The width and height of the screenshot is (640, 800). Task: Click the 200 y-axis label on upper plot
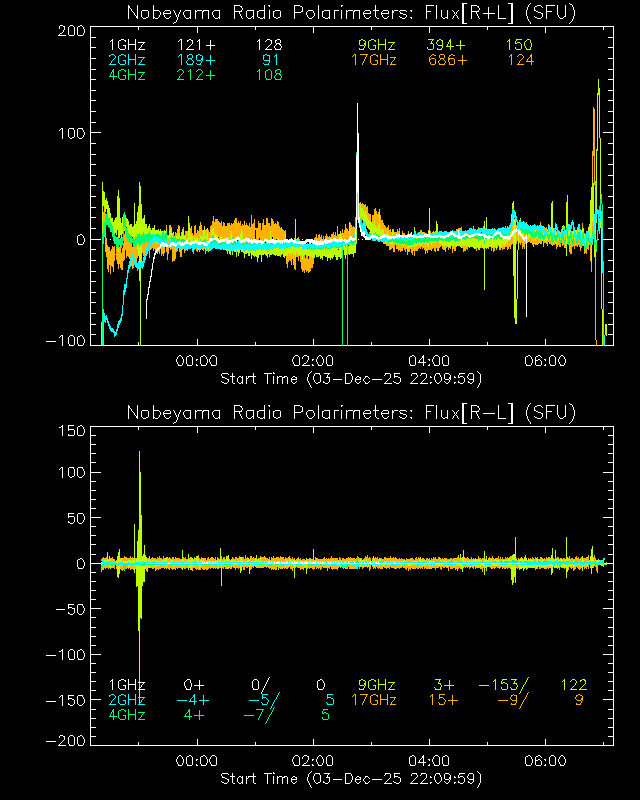pos(69,31)
